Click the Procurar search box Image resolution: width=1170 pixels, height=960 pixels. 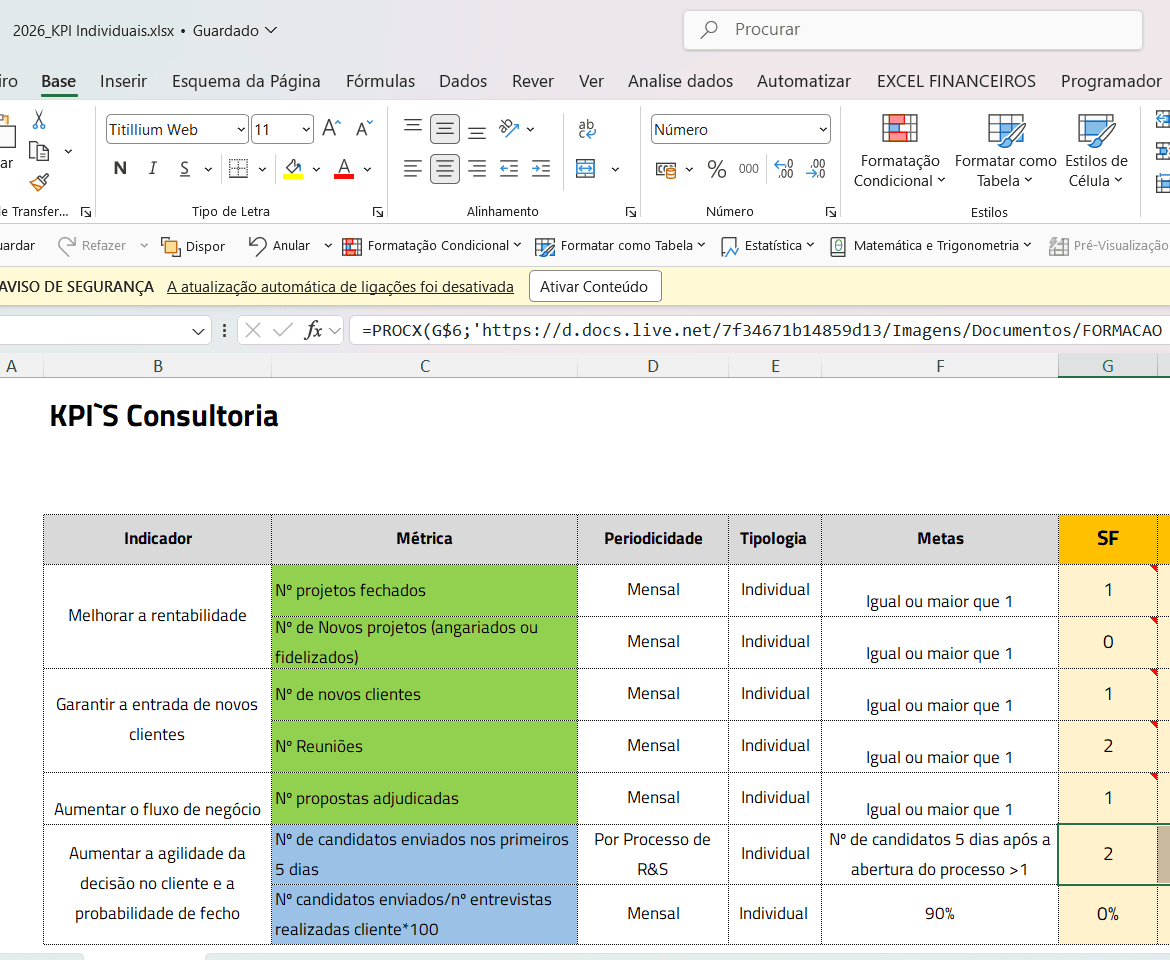pos(913,30)
